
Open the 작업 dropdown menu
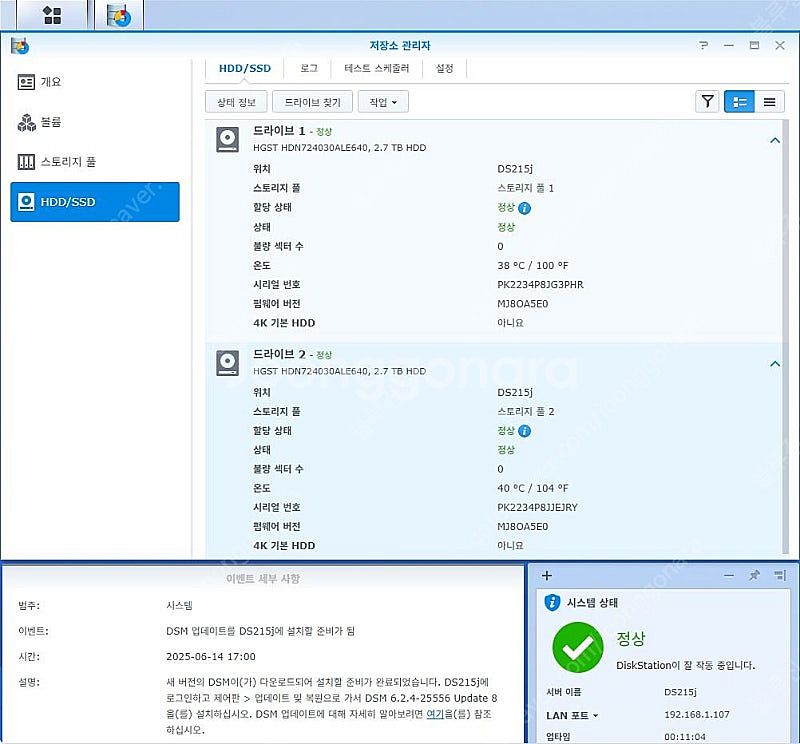[383, 102]
